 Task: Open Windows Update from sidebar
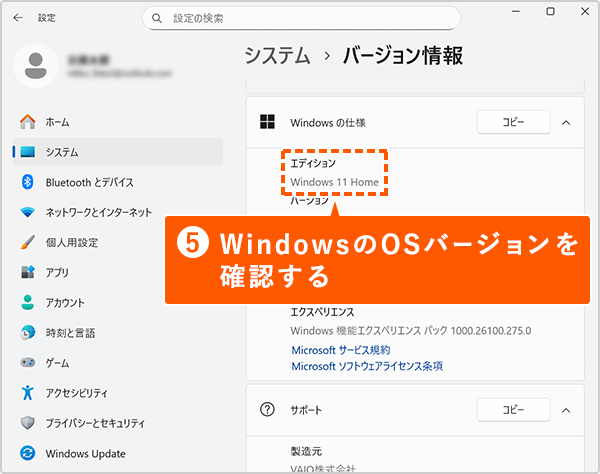point(84,453)
